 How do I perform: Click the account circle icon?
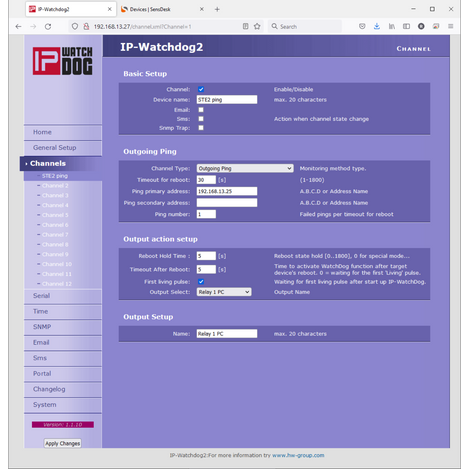421,26
